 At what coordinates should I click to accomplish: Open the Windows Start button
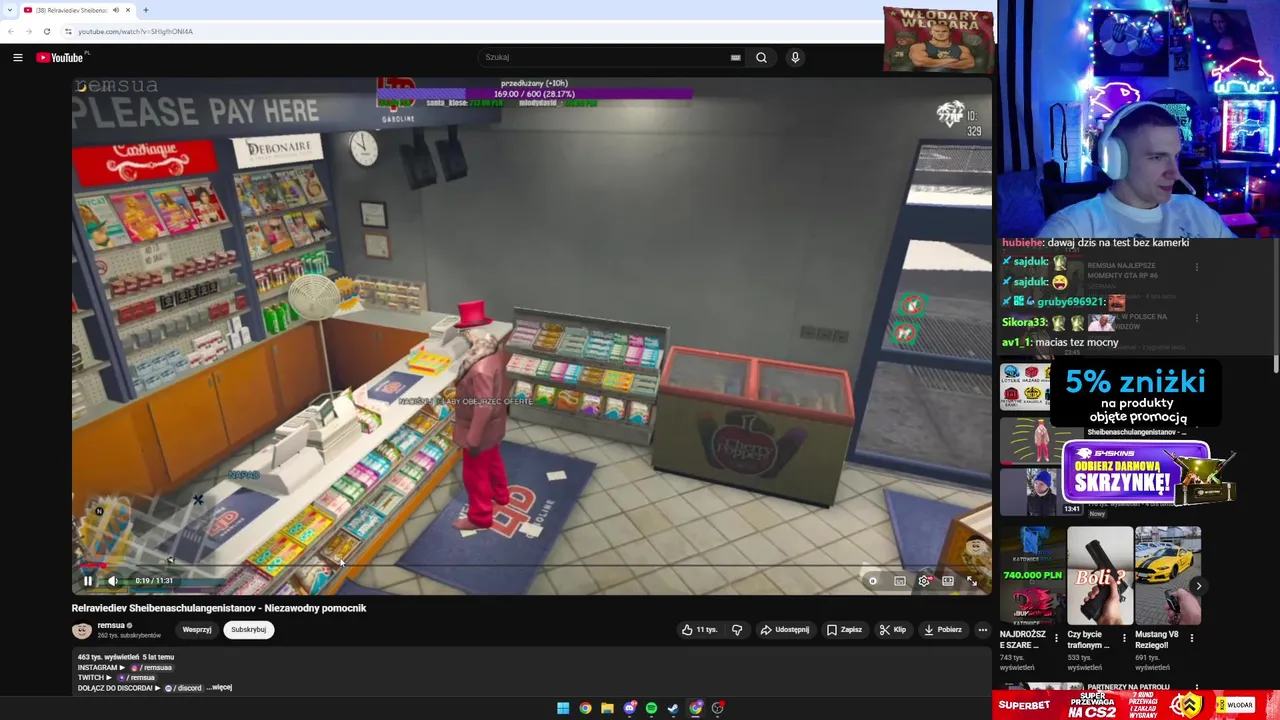click(x=563, y=708)
